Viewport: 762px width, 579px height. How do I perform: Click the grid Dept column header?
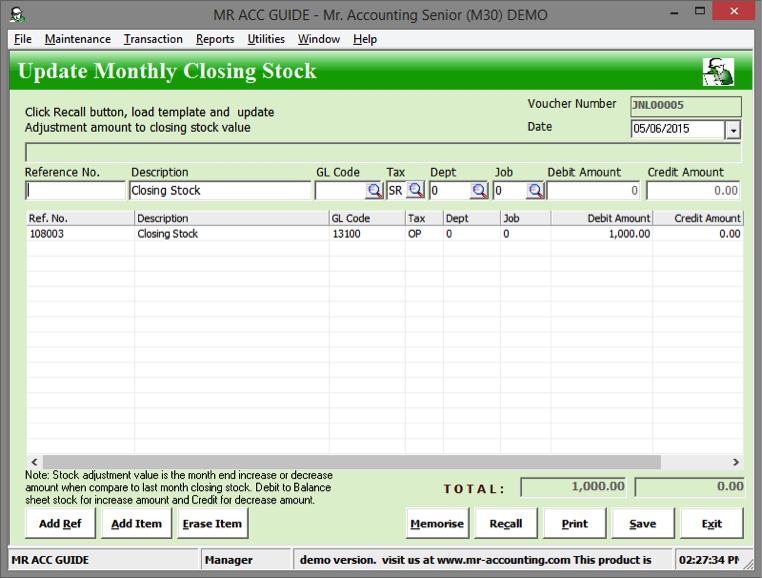[x=471, y=218]
